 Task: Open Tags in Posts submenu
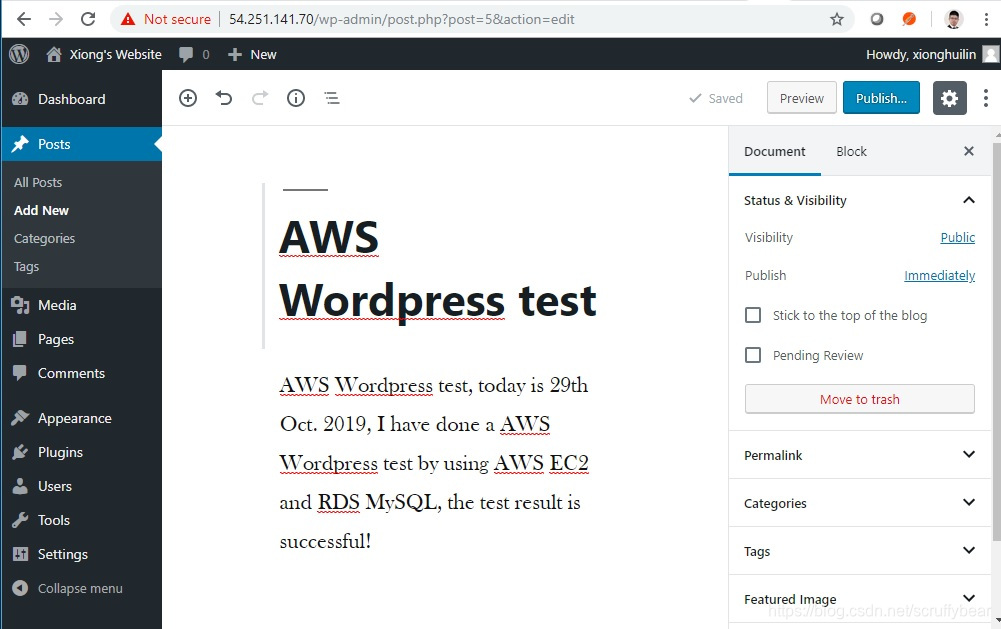point(26,267)
